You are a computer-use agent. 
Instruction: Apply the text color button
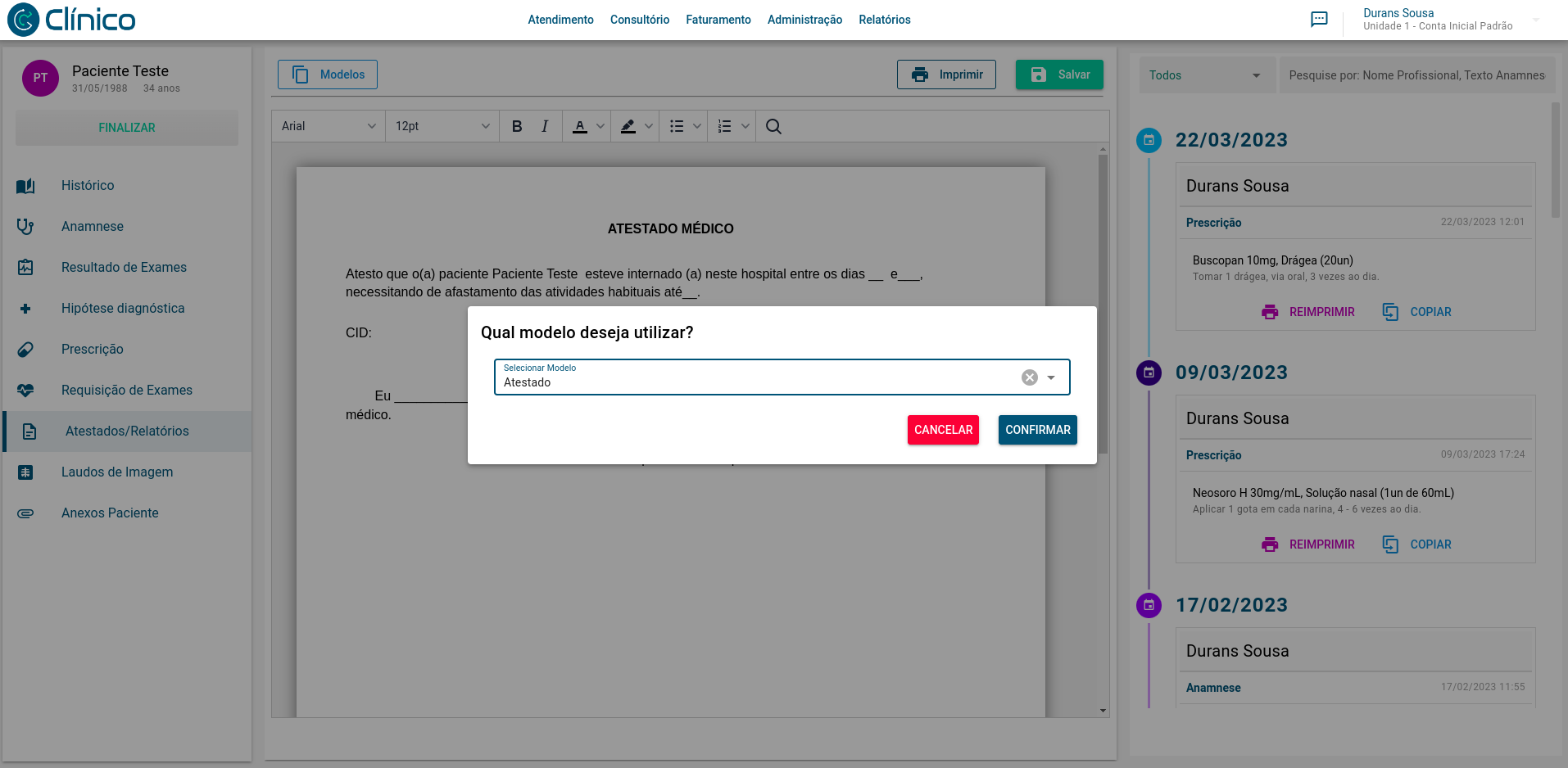pos(580,126)
